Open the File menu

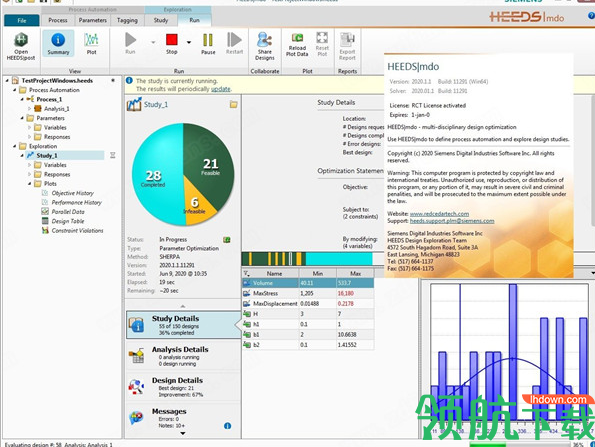pos(22,20)
